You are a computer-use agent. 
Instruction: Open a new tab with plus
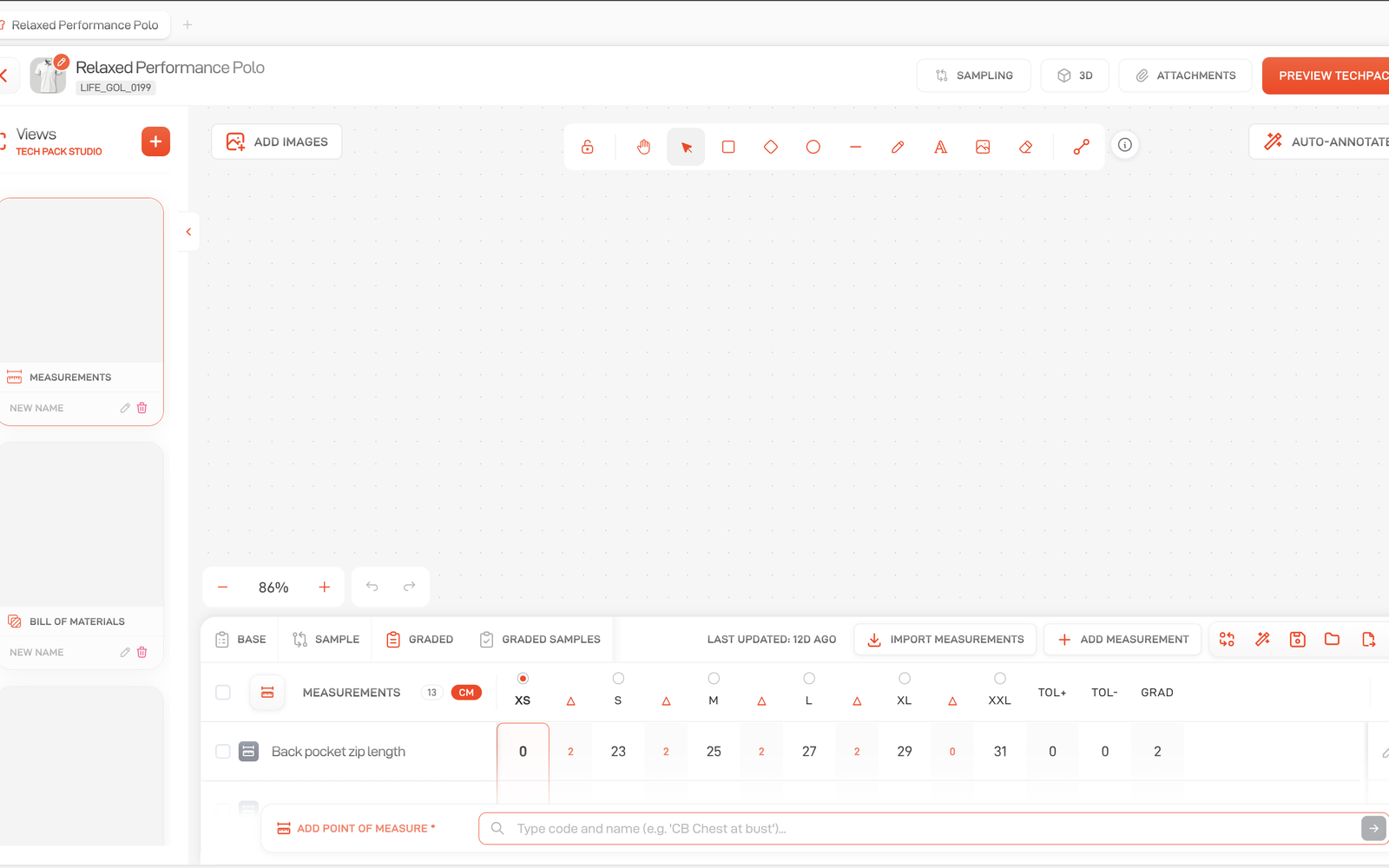(x=188, y=24)
